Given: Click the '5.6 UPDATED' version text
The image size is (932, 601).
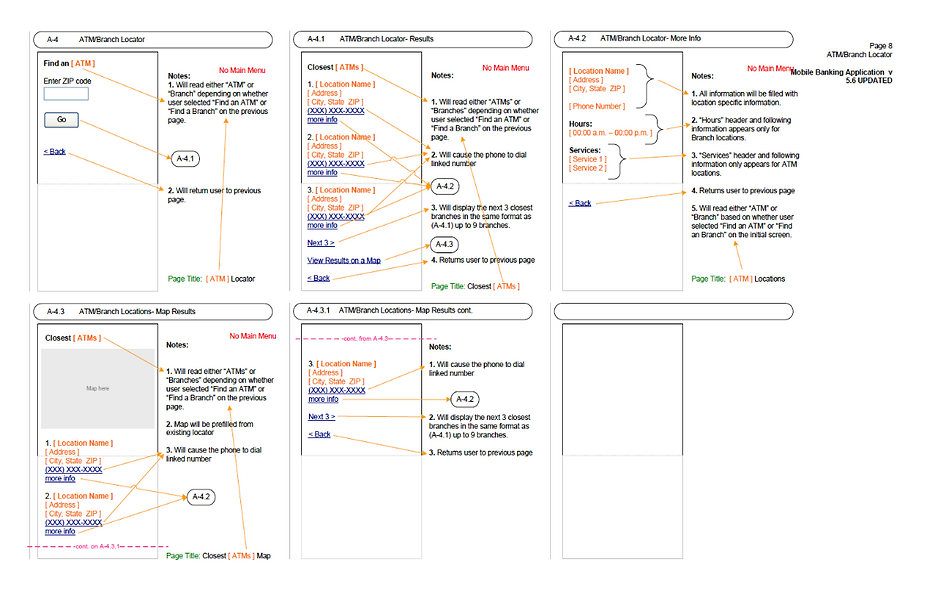Looking at the screenshot, I should pyautogui.click(x=868, y=80).
